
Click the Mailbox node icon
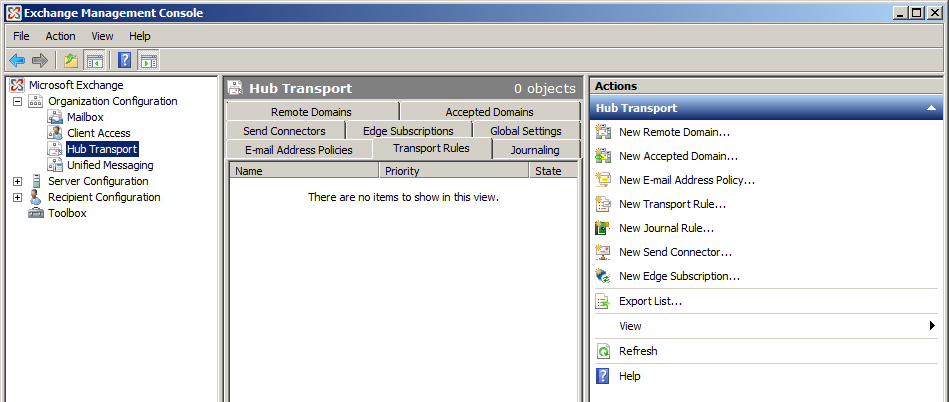[x=55, y=117]
